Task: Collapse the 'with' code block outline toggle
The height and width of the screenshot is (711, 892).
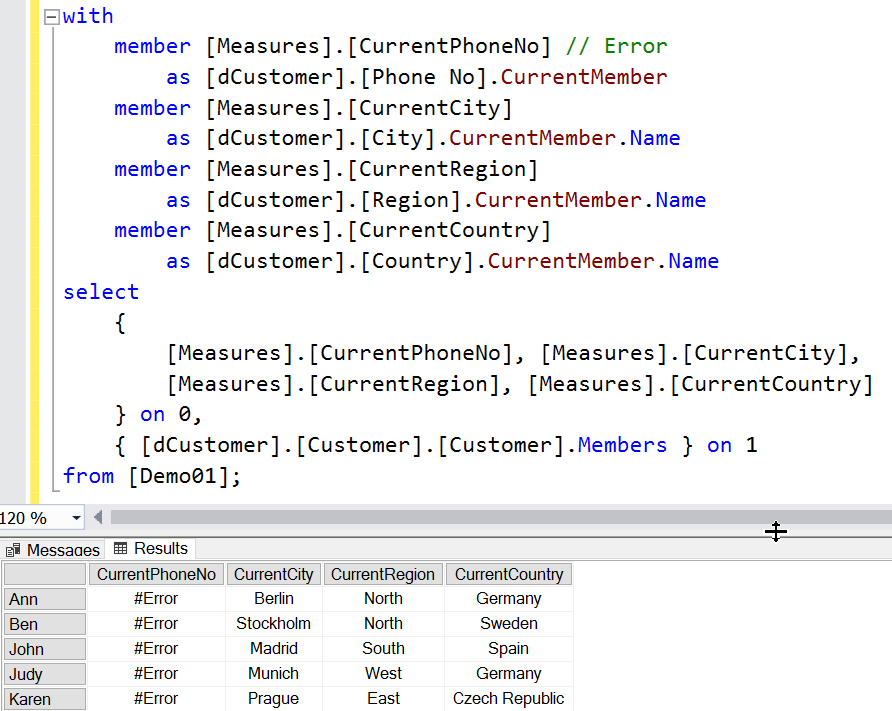Action: tap(52, 17)
